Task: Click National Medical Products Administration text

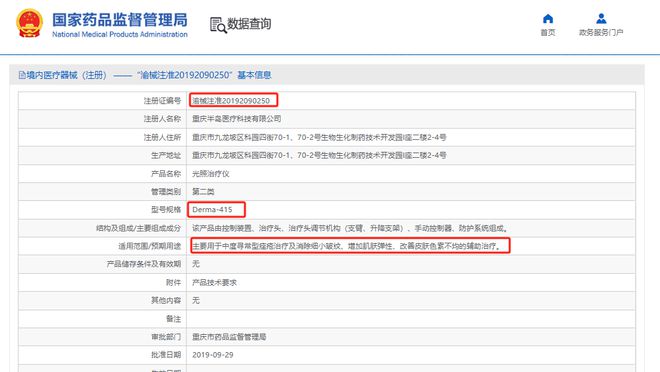Action: coord(120,35)
